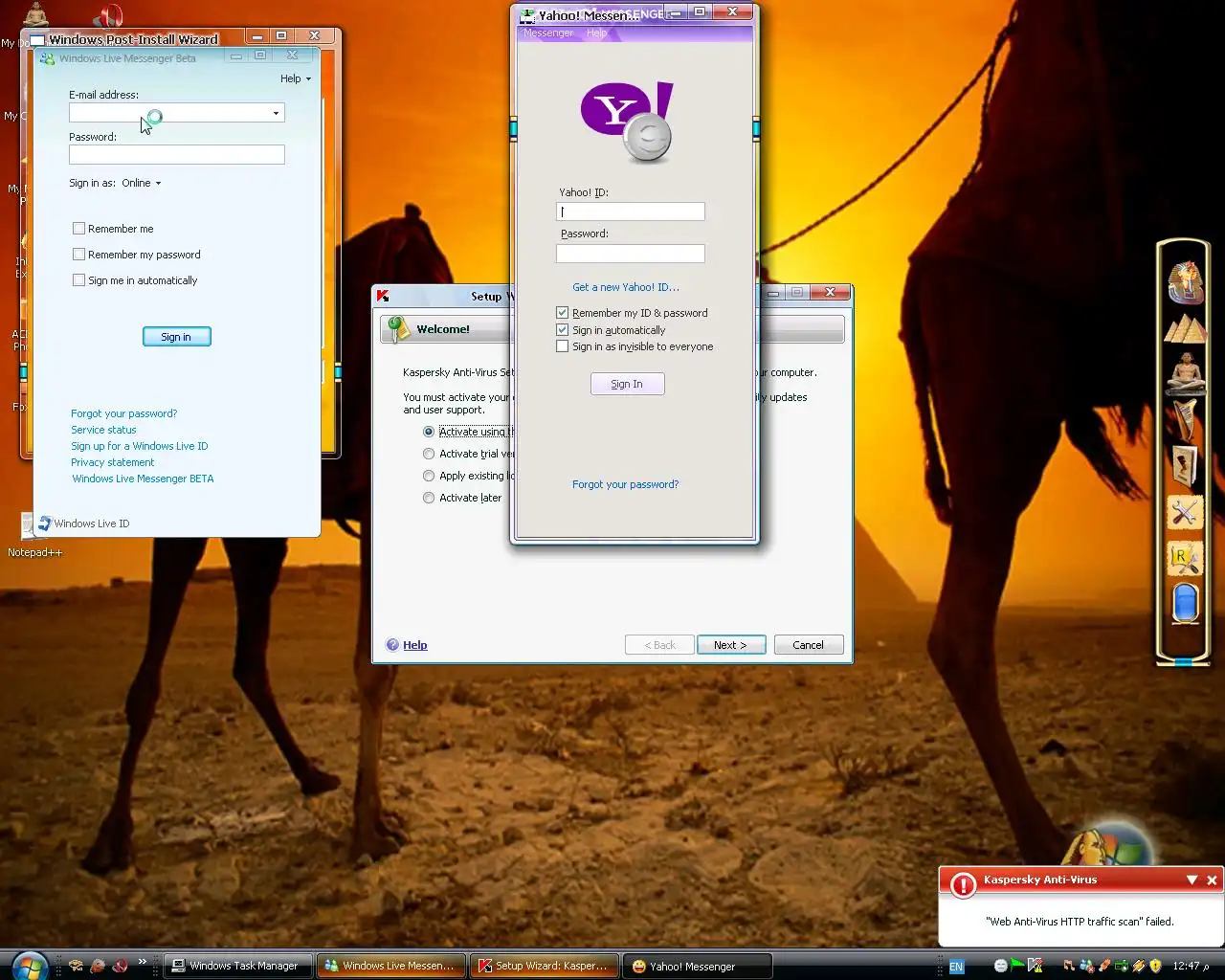Switch to Windows Task Manager taskbar button
Image resolution: width=1225 pixels, height=980 pixels.
(238, 966)
